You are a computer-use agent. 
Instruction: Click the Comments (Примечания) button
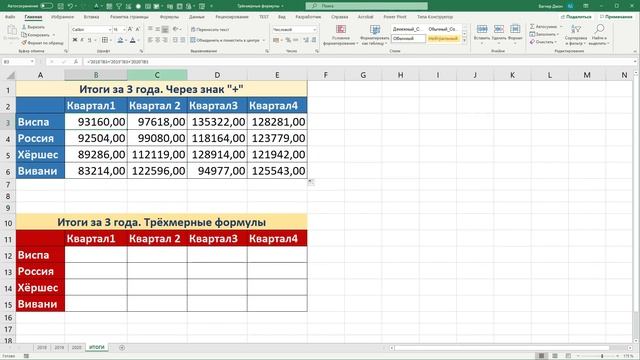click(x=616, y=17)
